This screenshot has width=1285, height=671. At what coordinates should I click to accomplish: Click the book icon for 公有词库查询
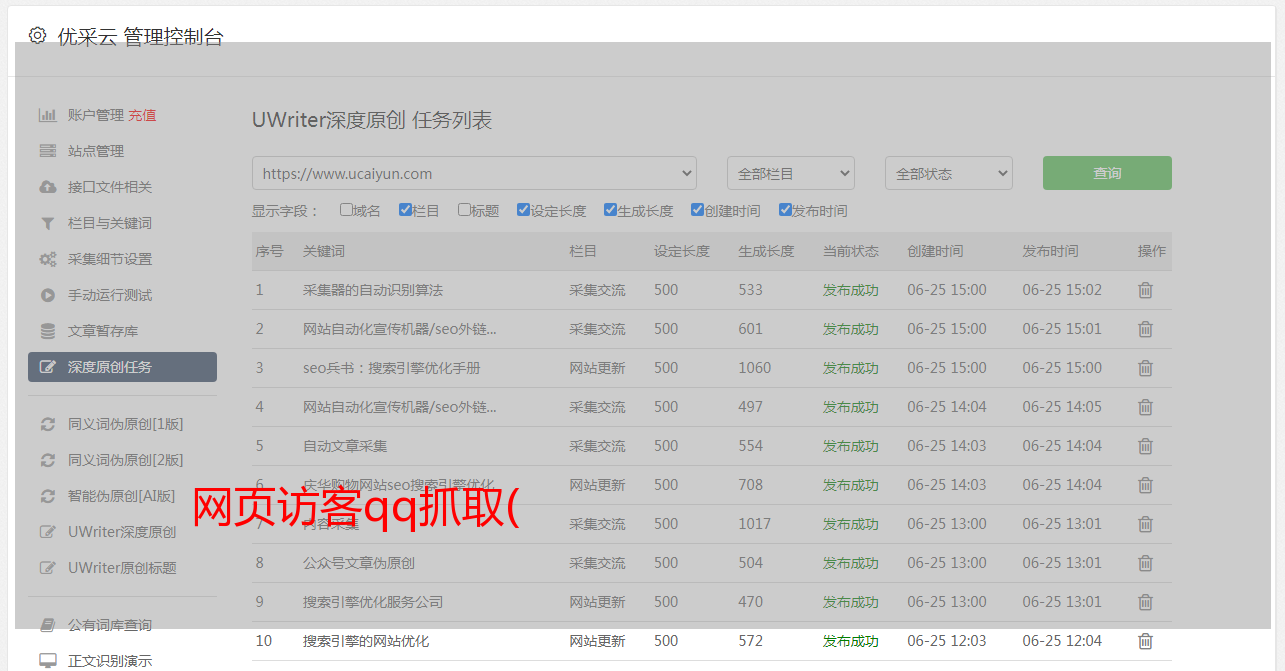pos(47,625)
